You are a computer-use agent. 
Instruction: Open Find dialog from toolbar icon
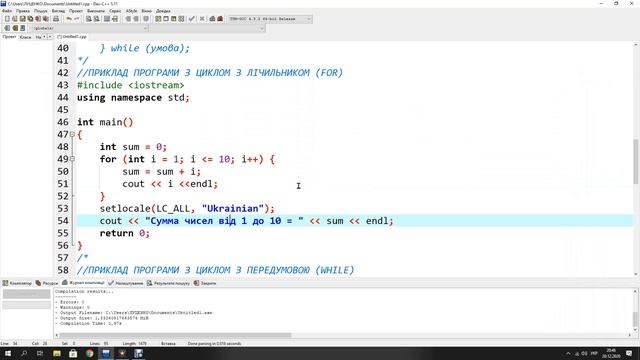(x=89, y=19)
